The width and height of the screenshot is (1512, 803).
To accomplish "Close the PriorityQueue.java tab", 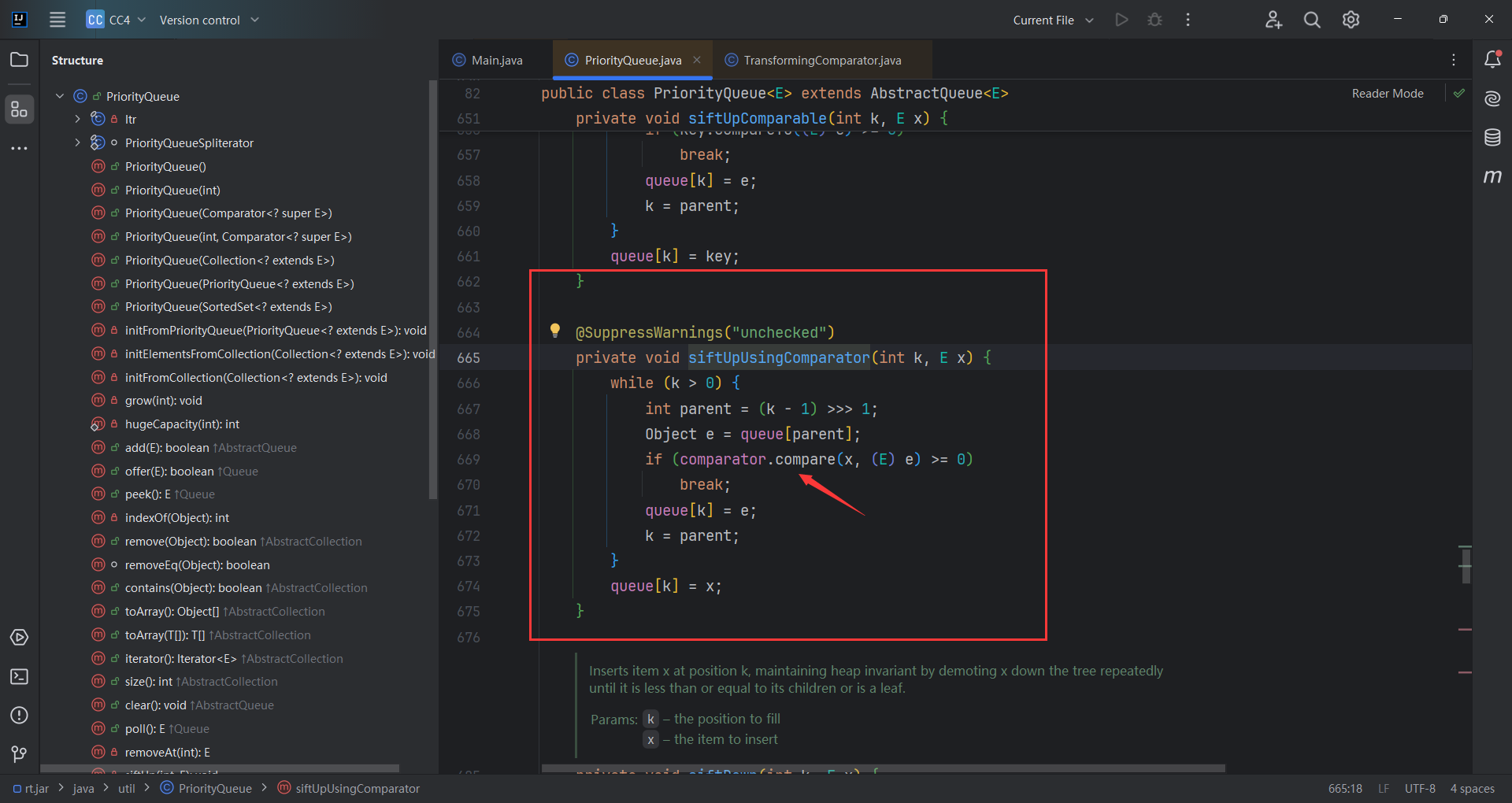I will click(x=697, y=60).
